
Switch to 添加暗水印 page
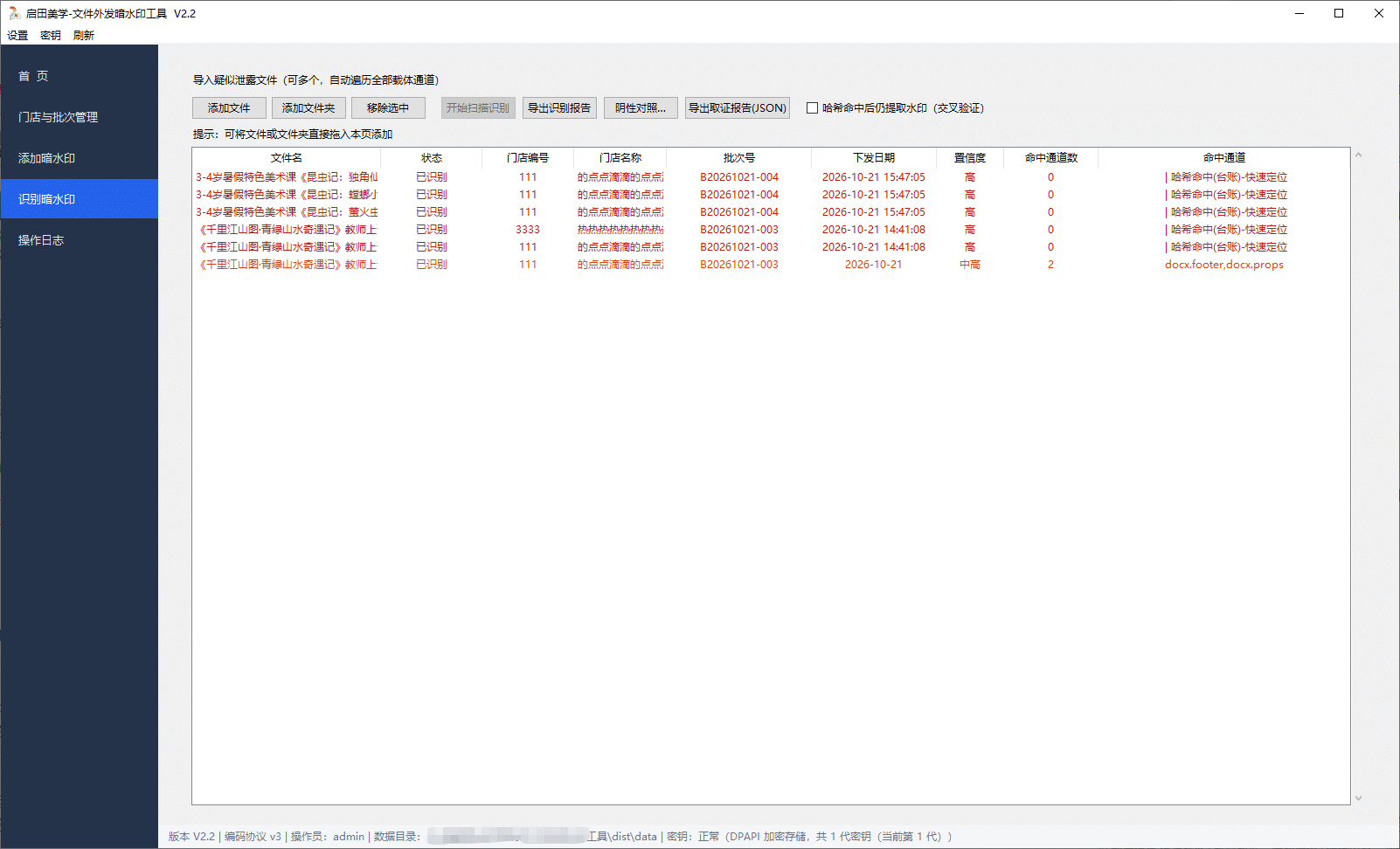point(80,158)
